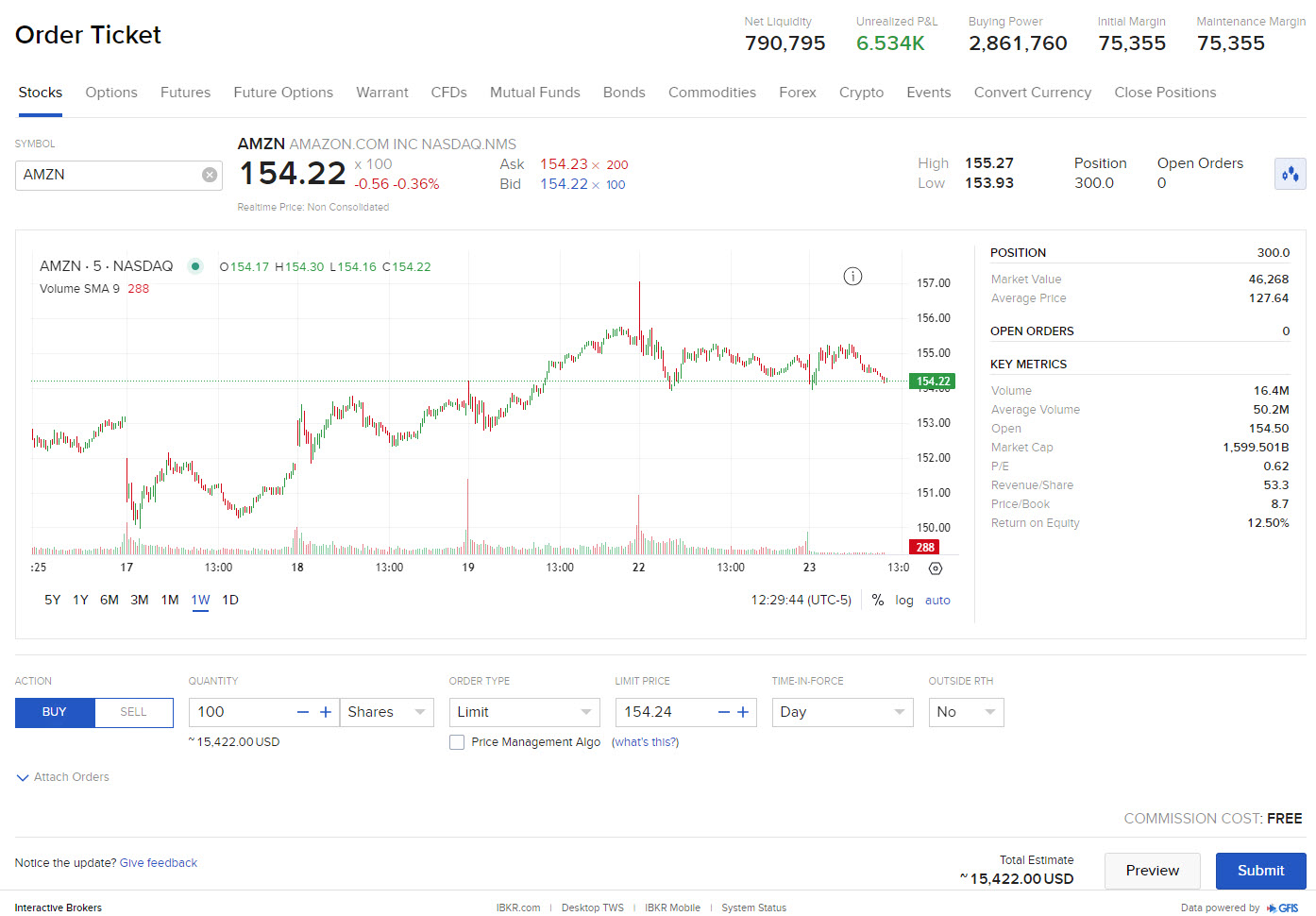Decrease quantity with minus icon
The height and width of the screenshot is (916, 1316).
click(x=303, y=712)
